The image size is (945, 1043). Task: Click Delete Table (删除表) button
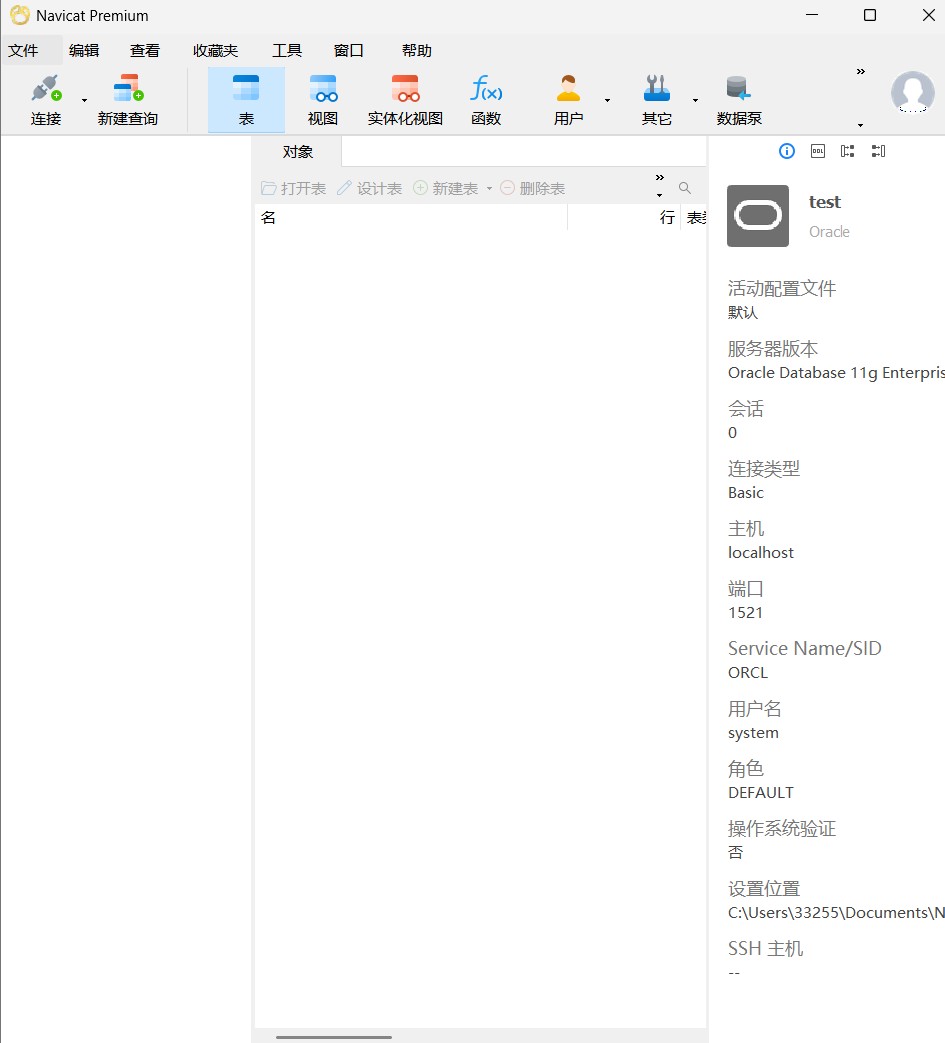tap(533, 188)
